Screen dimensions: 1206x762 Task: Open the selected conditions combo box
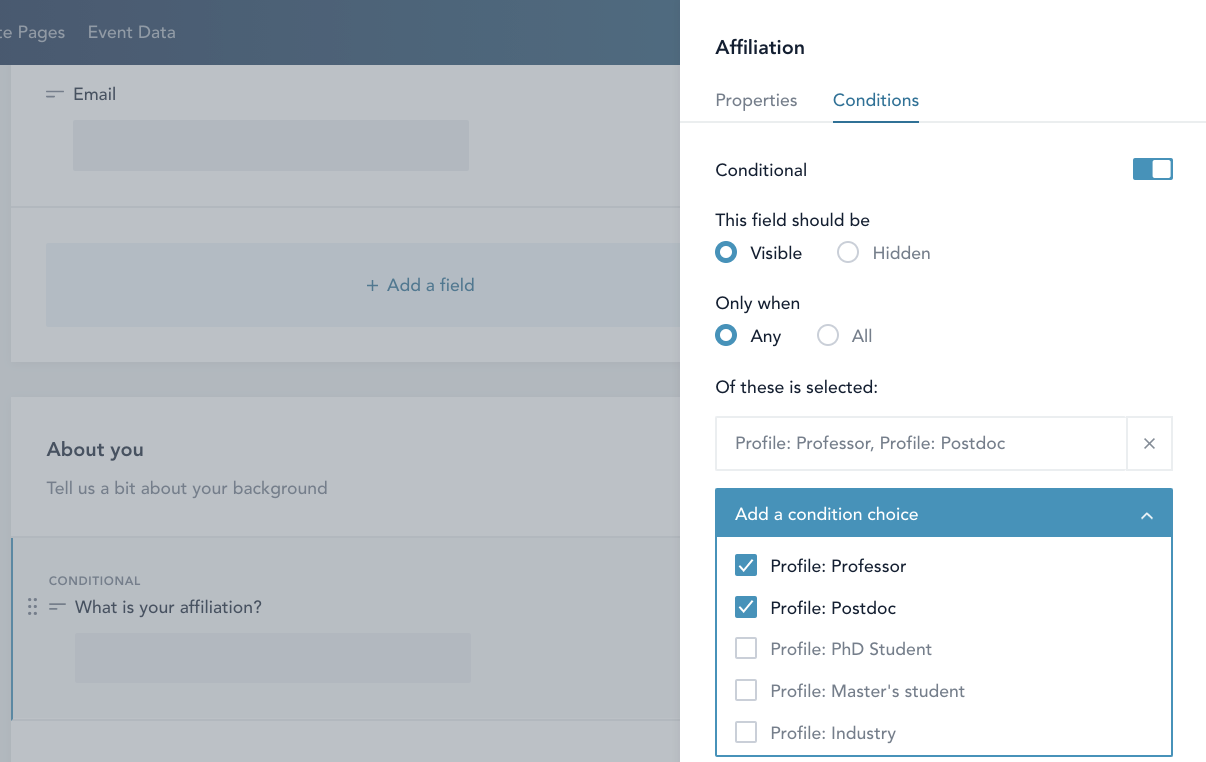click(x=920, y=443)
